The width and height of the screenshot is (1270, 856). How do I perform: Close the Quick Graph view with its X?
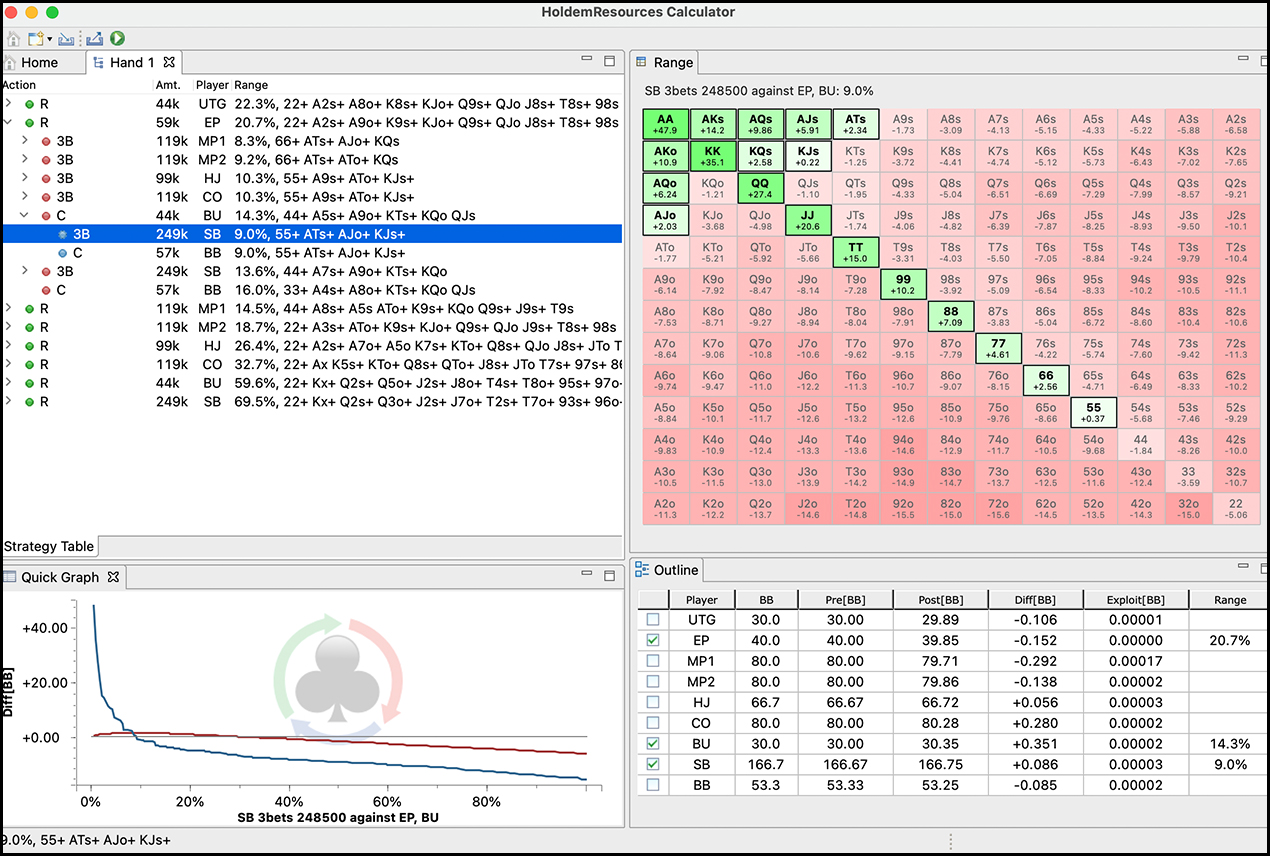click(x=113, y=577)
